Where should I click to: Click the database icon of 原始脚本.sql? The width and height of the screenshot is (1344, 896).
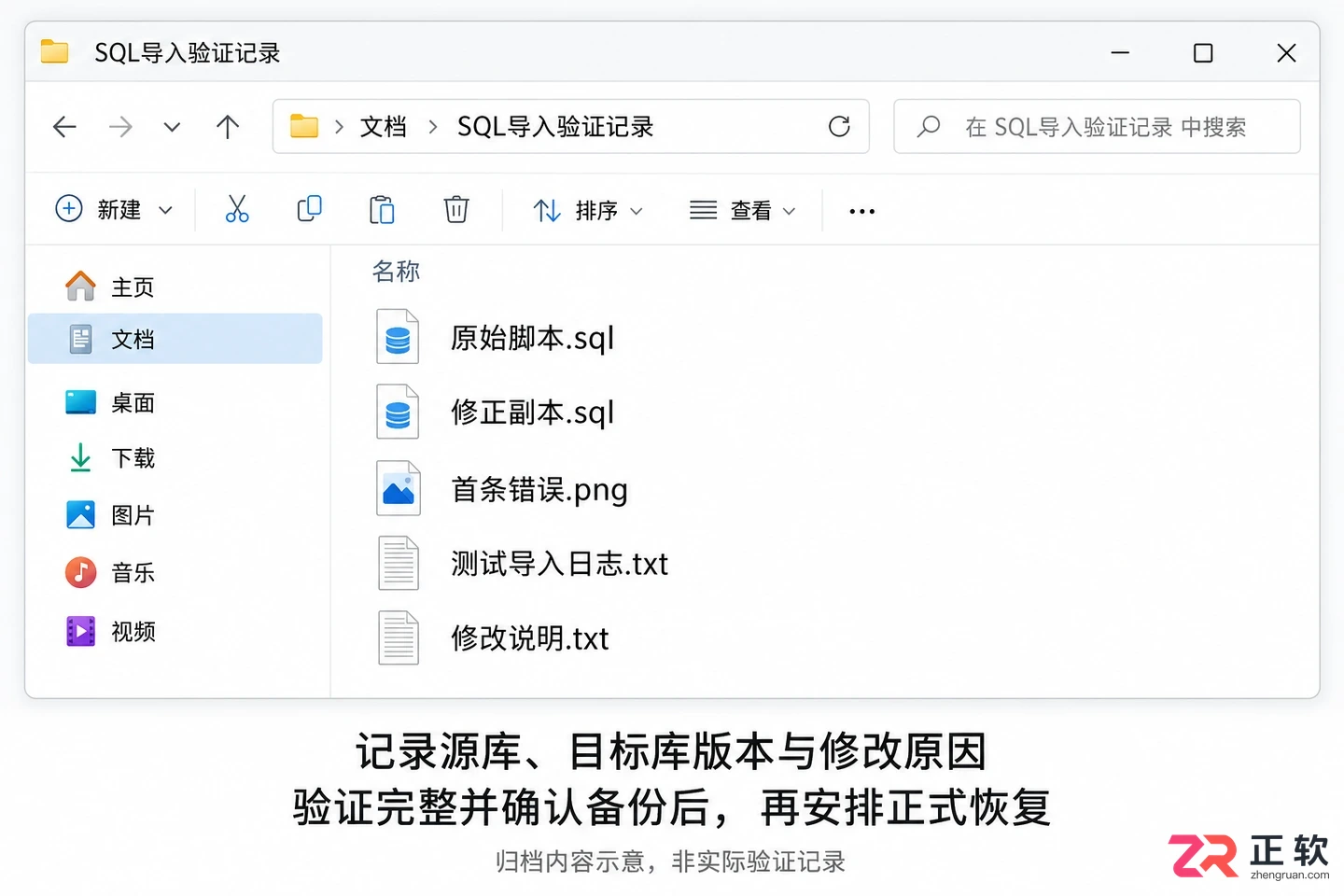click(398, 337)
